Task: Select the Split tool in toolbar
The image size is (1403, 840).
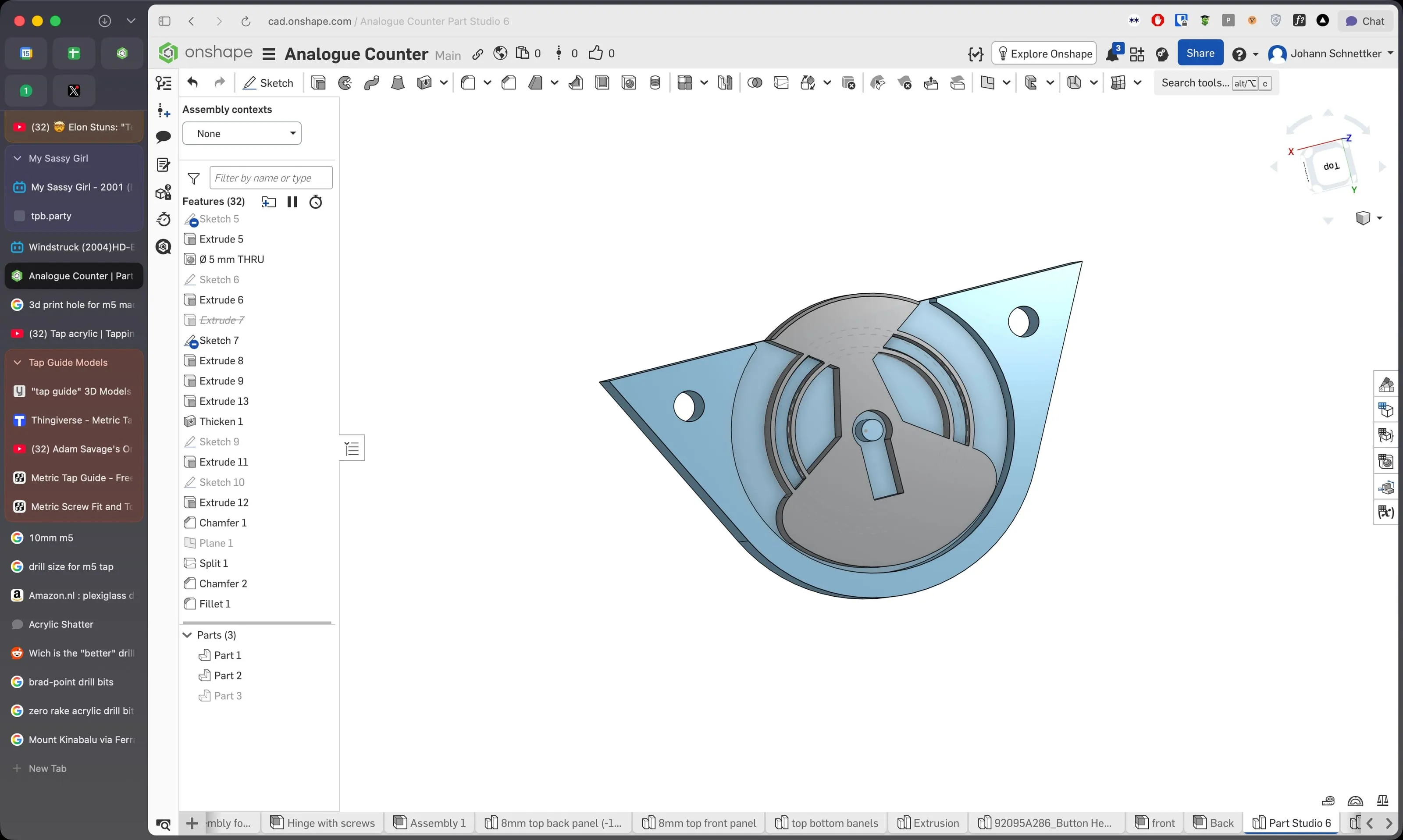Action: point(781,83)
